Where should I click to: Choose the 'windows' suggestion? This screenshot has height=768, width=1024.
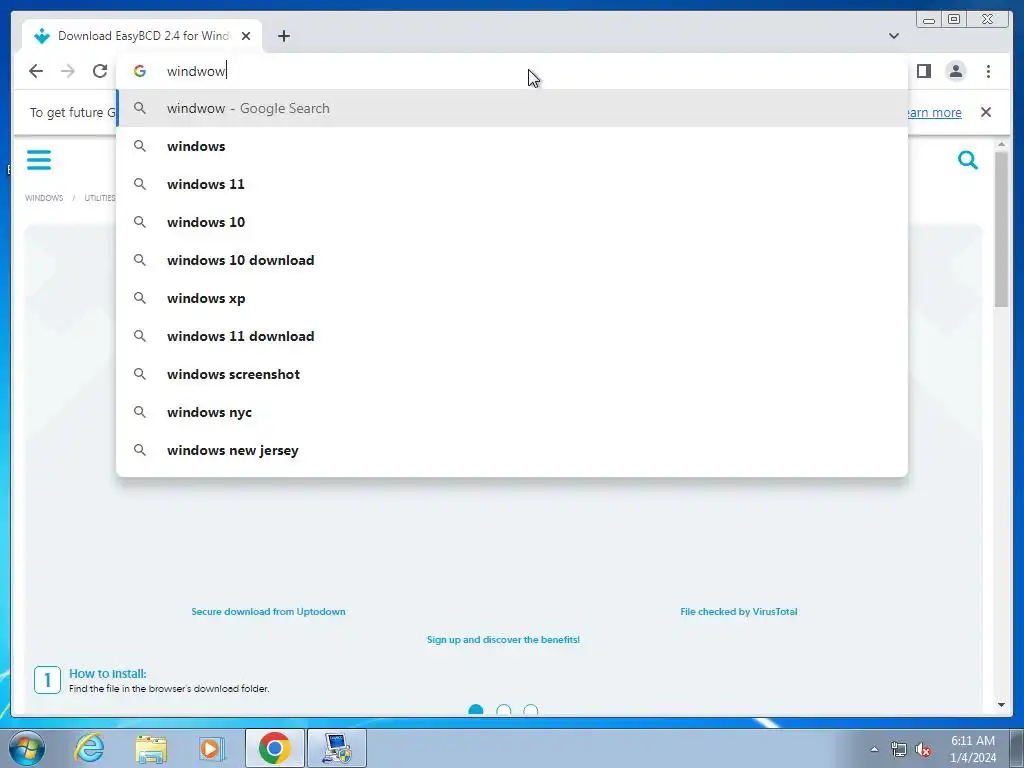pyautogui.click(x=512, y=146)
